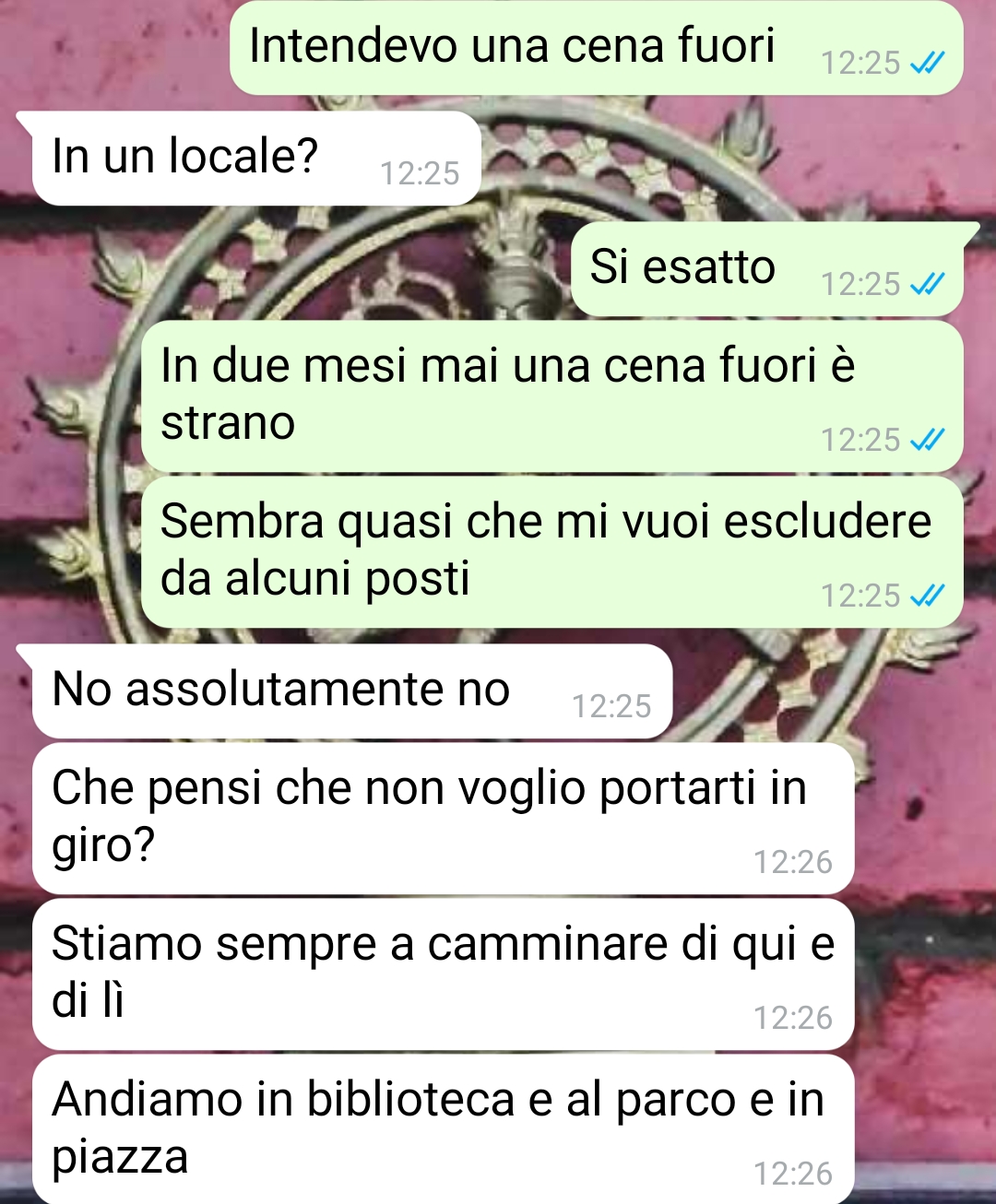The height and width of the screenshot is (1204, 996).
Task: Tap the message 'Che pensi che non voglio portarti in giro?'
Action: (444, 818)
